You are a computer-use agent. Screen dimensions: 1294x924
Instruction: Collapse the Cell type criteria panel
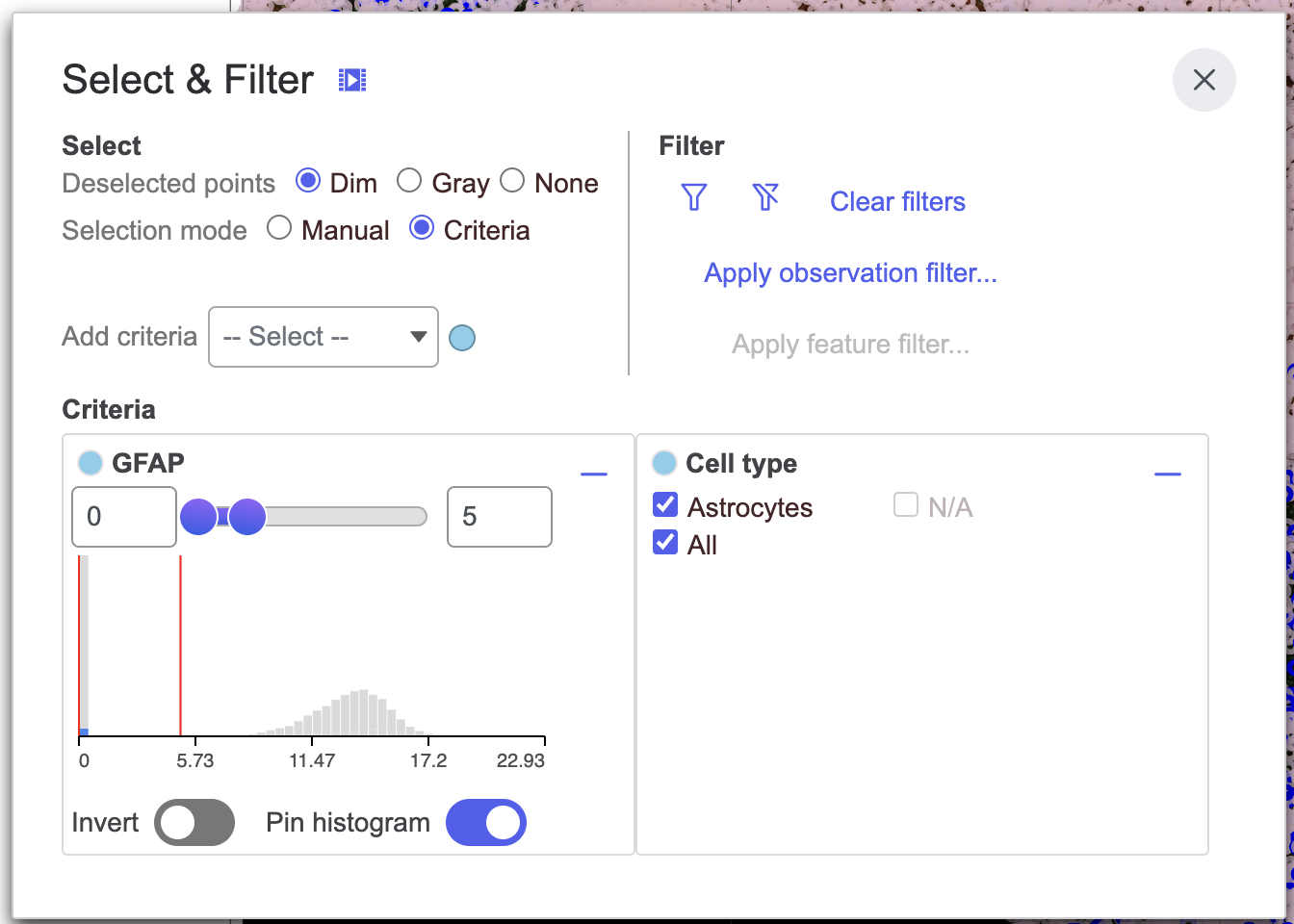pos(1167,474)
